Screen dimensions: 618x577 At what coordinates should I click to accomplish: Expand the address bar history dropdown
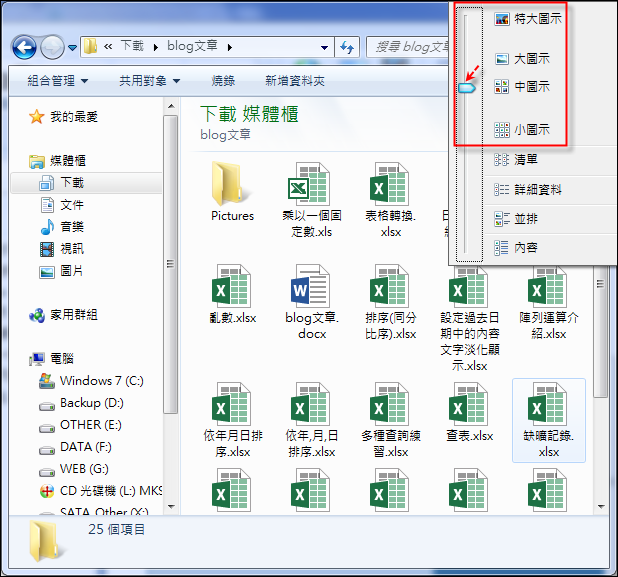click(324, 48)
